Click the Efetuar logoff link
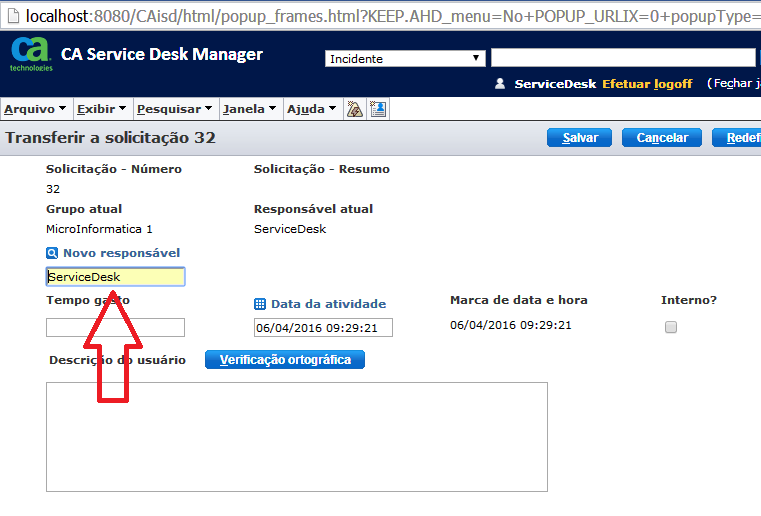 click(x=647, y=84)
